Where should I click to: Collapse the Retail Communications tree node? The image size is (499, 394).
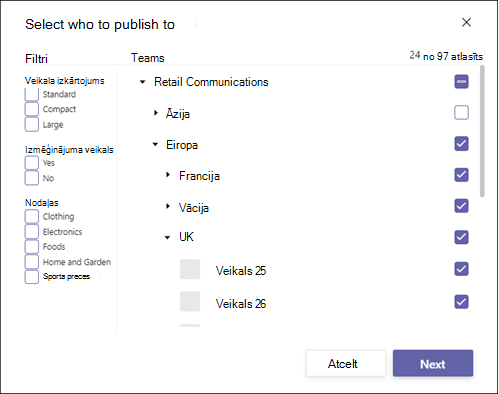coord(143,82)
